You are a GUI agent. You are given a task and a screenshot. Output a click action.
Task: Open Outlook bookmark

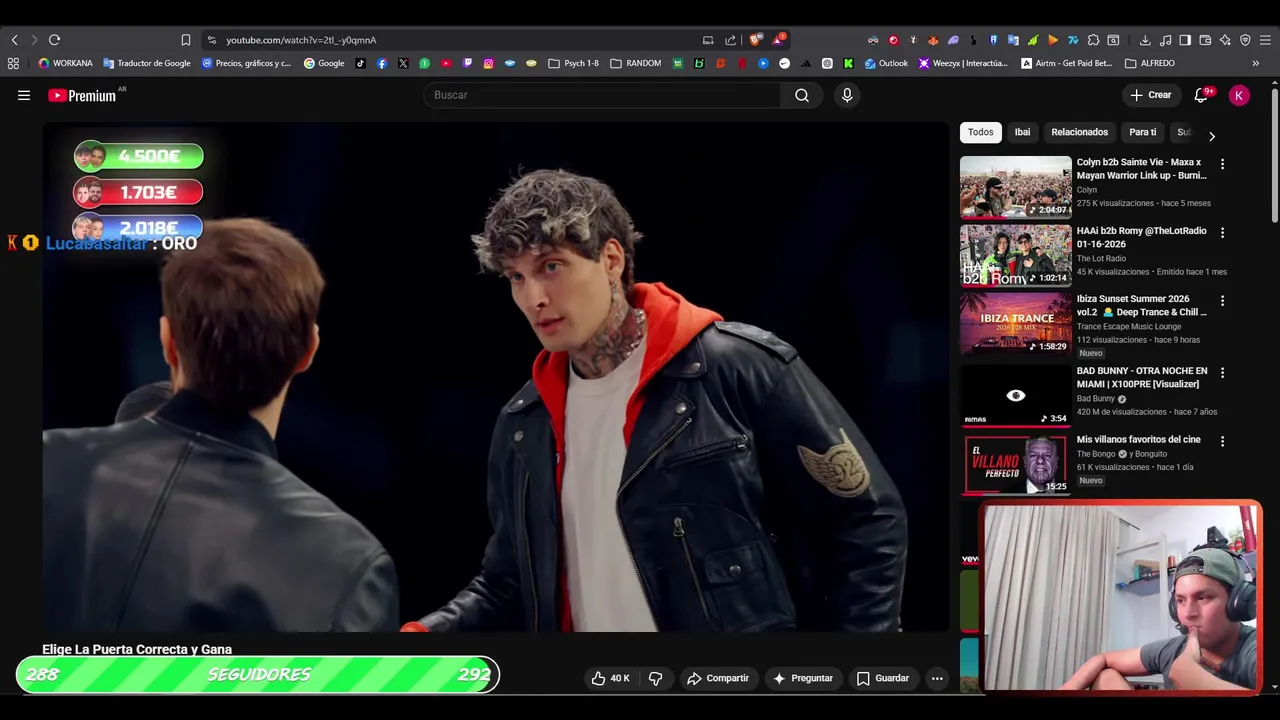[886, 63]
